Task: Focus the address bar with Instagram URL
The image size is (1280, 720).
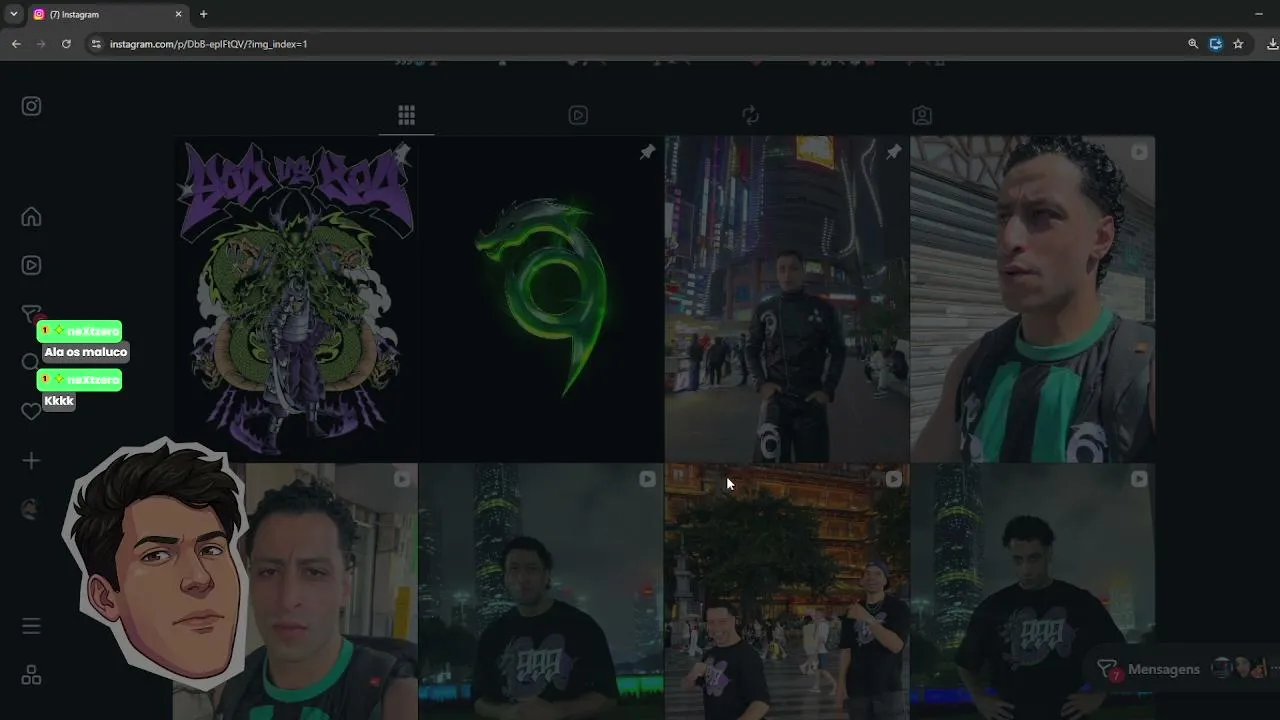Action: 640,44
